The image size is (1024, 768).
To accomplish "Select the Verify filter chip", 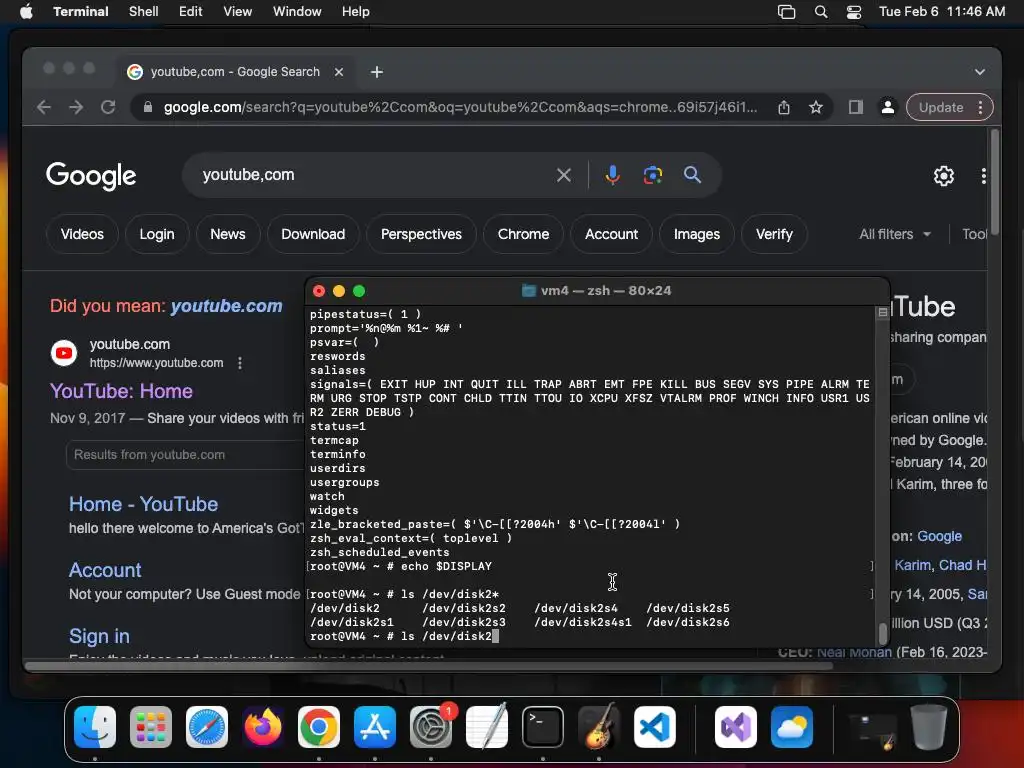I will [x=774, y=234].
